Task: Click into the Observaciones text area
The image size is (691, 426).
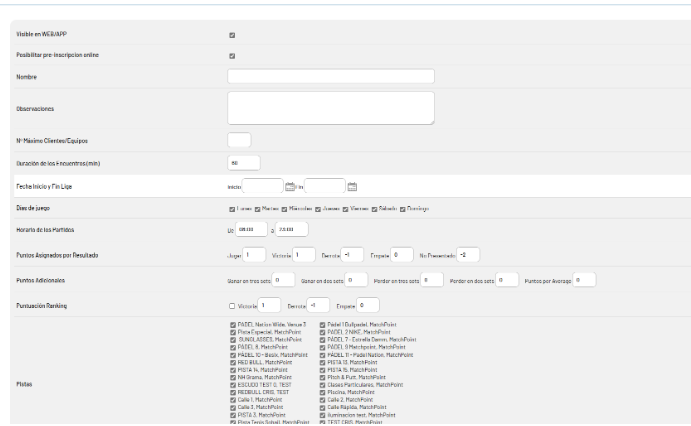Action: click(x=331, y=108)
